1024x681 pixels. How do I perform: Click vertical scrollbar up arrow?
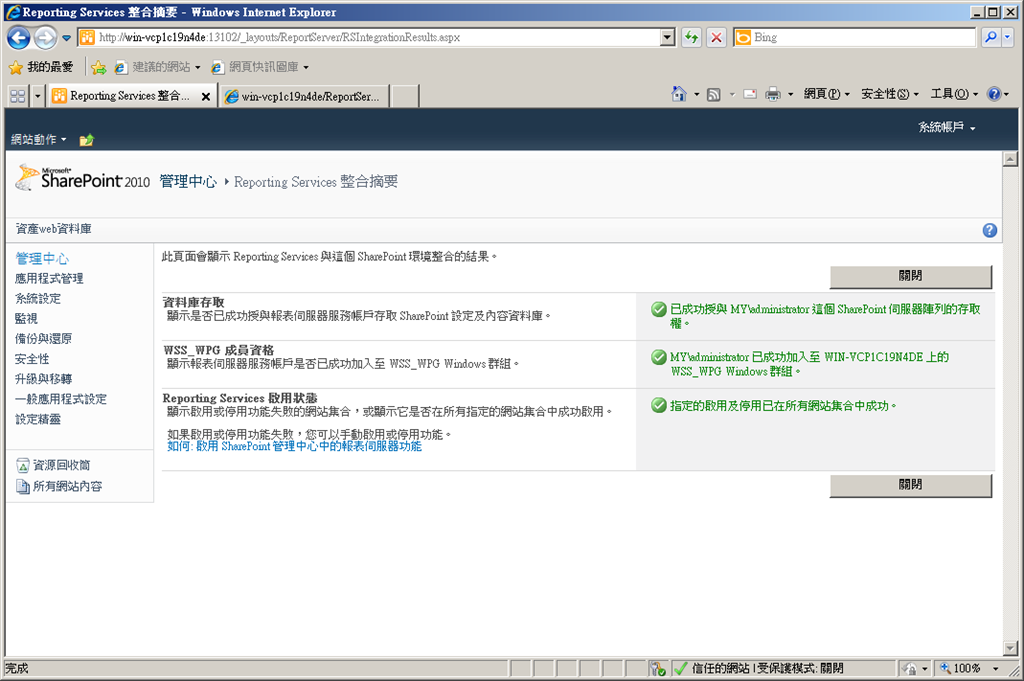click(1010, 159)
